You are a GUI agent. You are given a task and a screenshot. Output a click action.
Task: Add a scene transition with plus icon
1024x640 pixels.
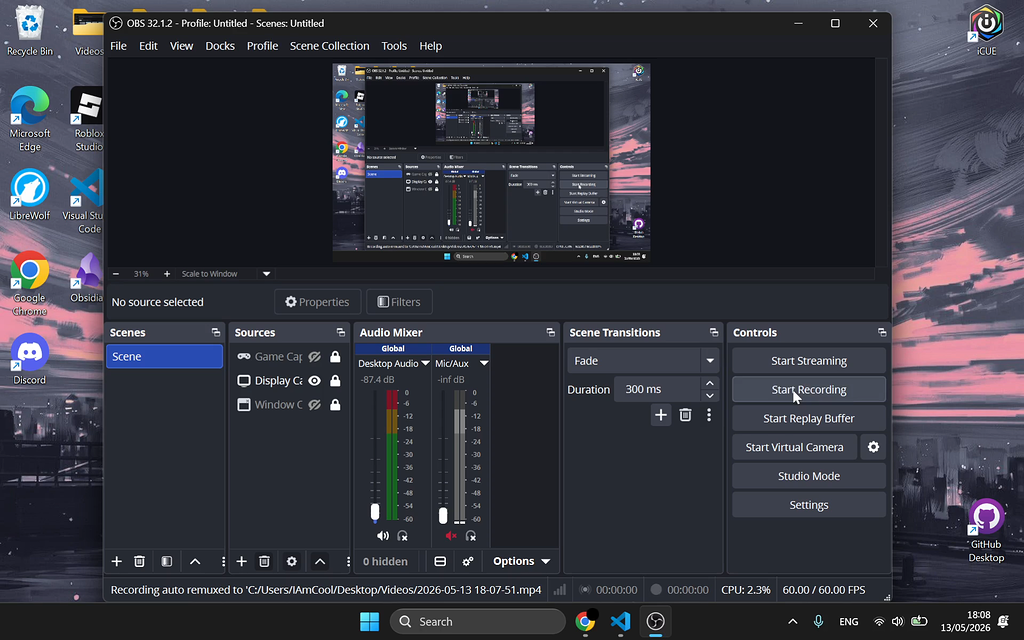(x=661, y=415)
